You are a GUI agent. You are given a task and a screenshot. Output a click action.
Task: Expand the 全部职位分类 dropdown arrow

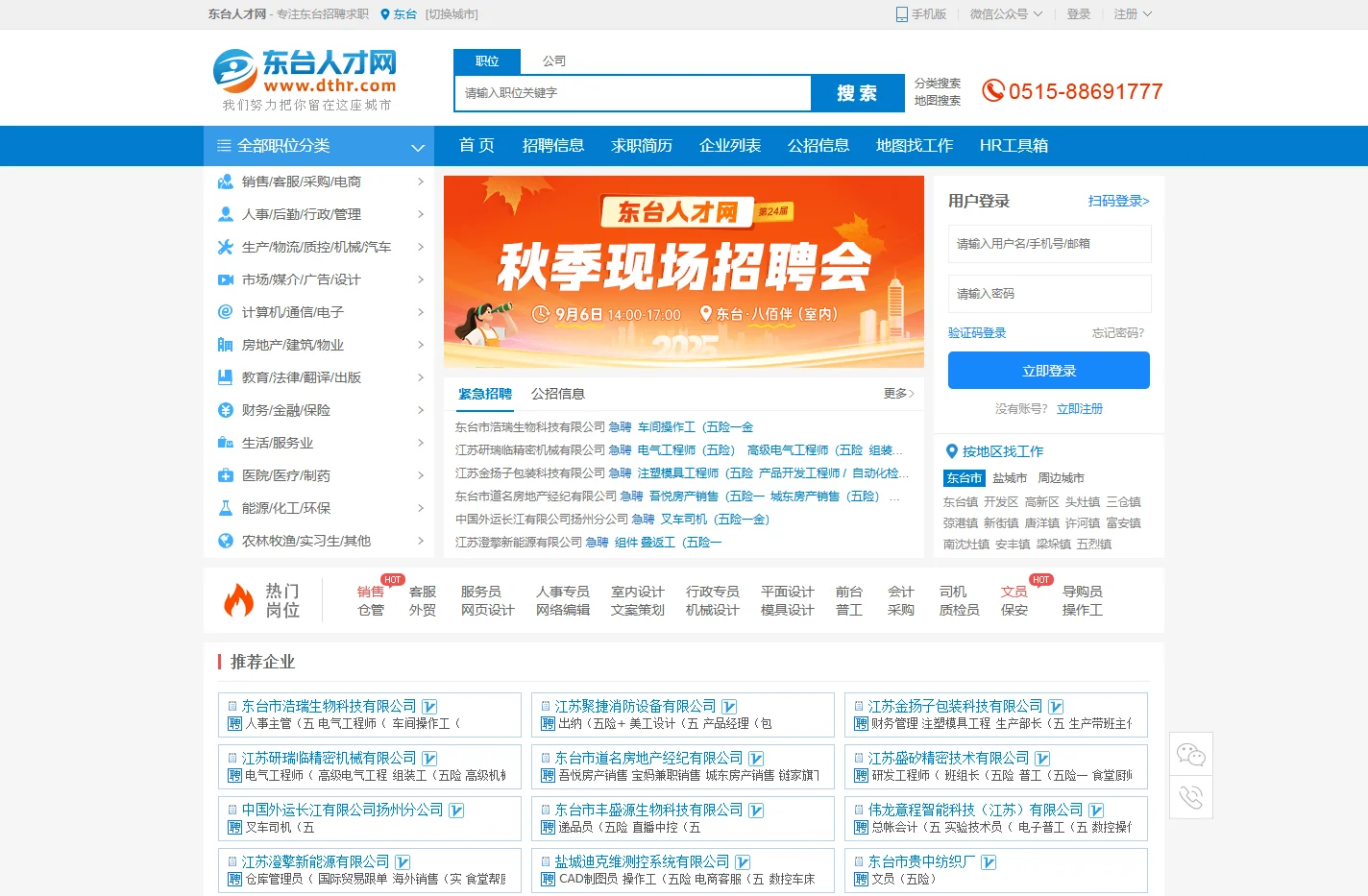418,147
